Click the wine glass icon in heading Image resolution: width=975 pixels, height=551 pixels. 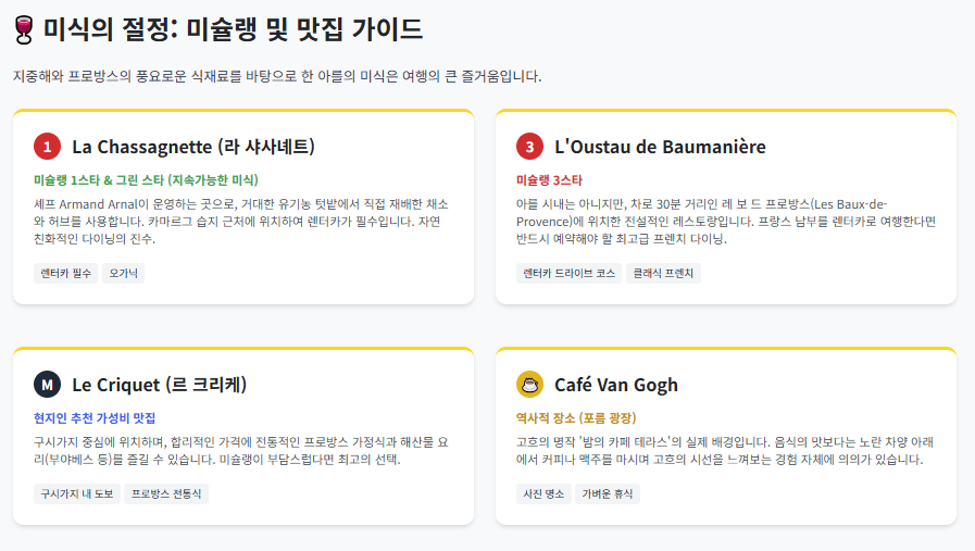click(x=24, y=29)
